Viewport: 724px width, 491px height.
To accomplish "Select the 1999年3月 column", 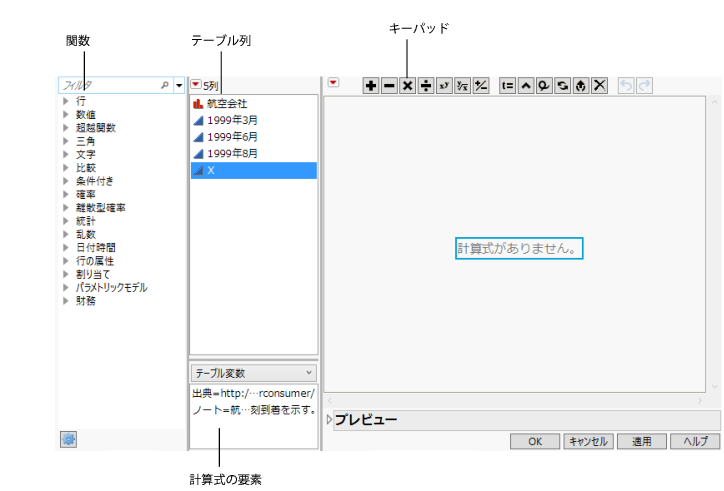I will 253,120.
